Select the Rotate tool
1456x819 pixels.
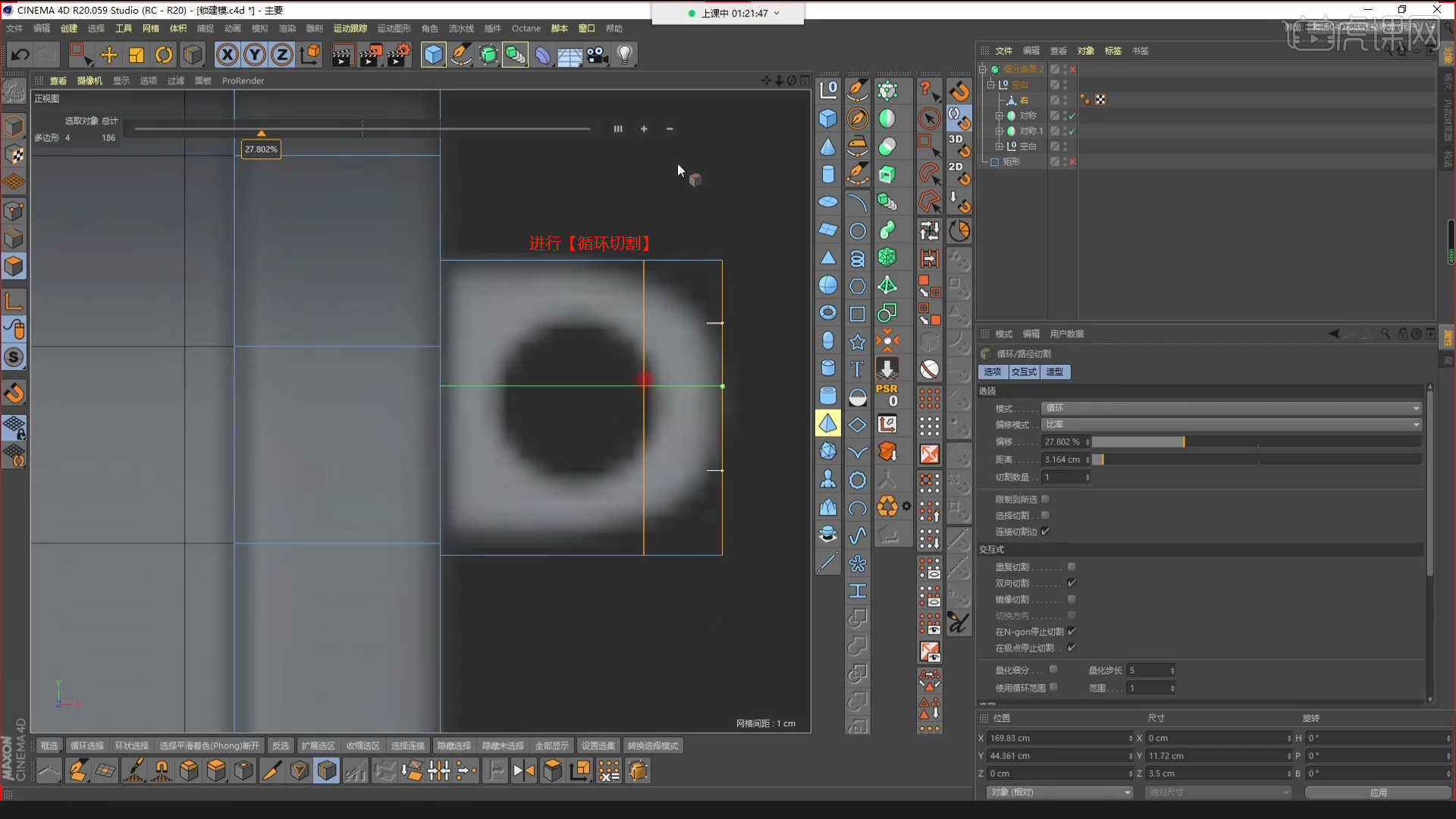coord(164,55)
